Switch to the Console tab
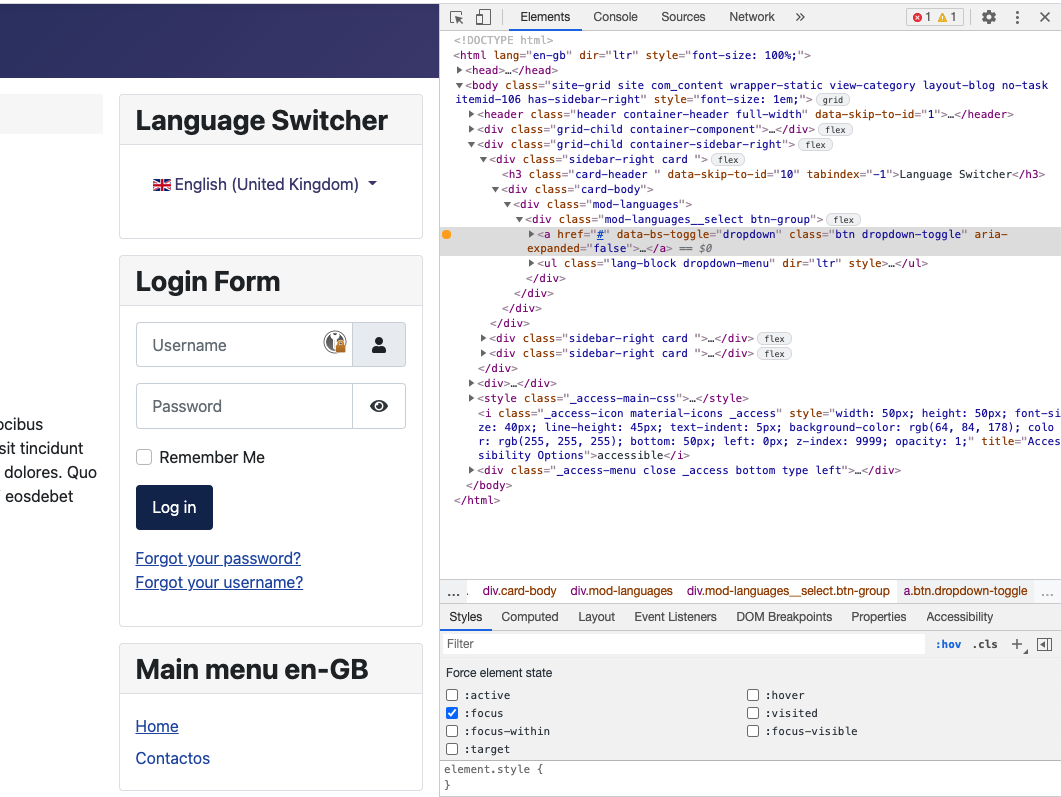The height and width of the screenshot is (797, 1061). (x=615, y=17)
